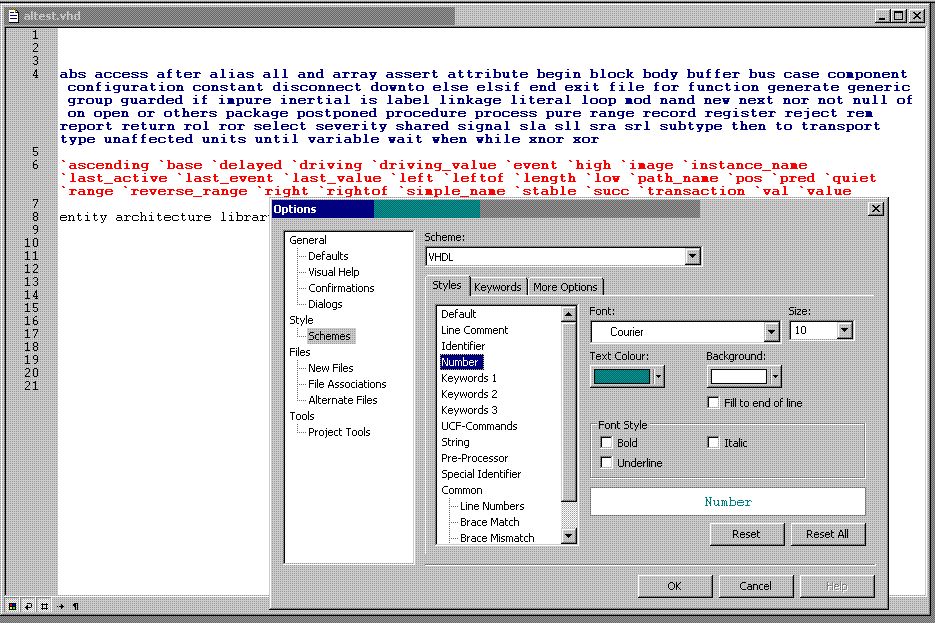Image resolution: width=935 pixels, height=623 pixels.
Task: Select Schemes in the options tree
Action: point(329,336)
